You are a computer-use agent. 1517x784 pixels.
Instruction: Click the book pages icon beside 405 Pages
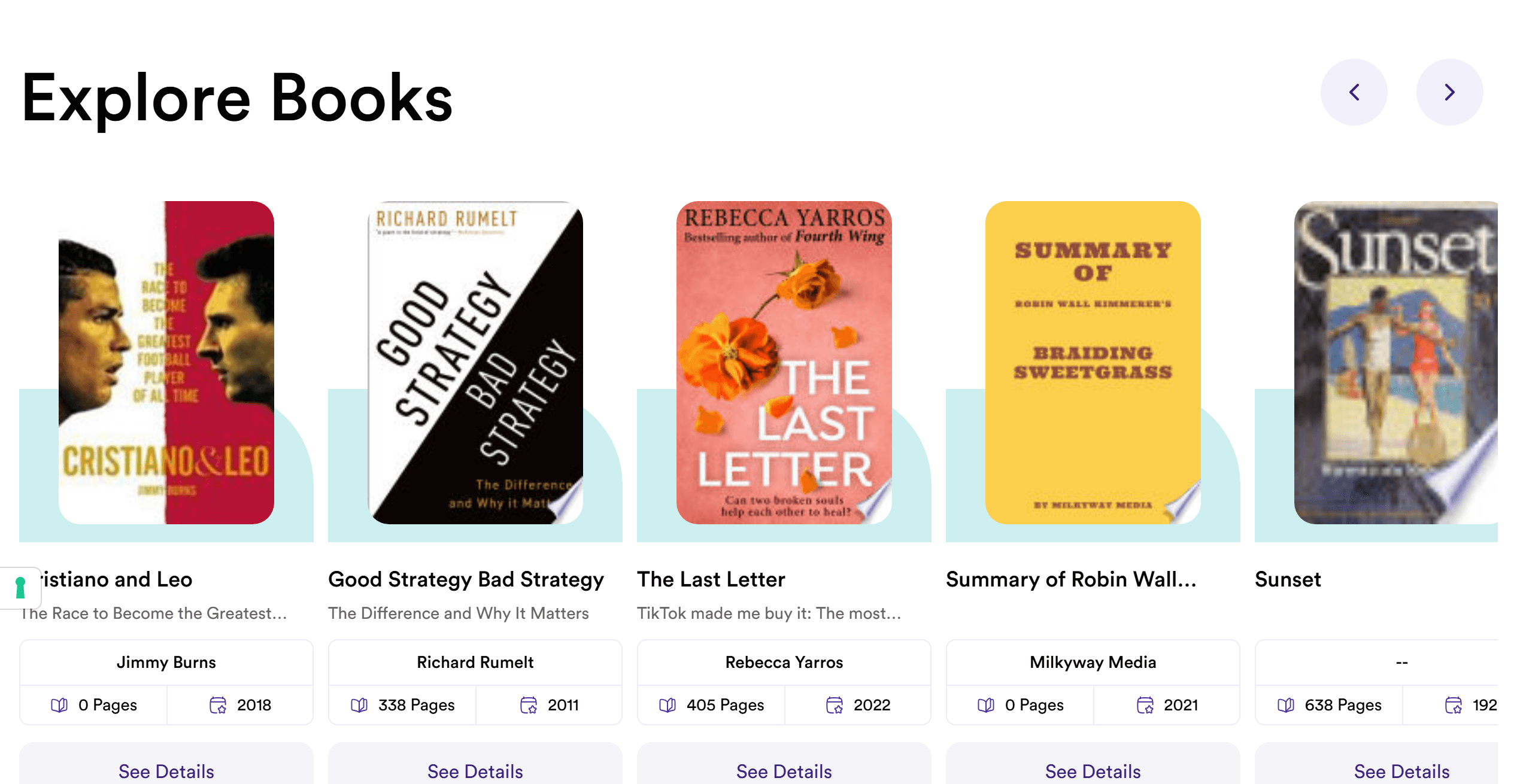[x=668, y=705]
